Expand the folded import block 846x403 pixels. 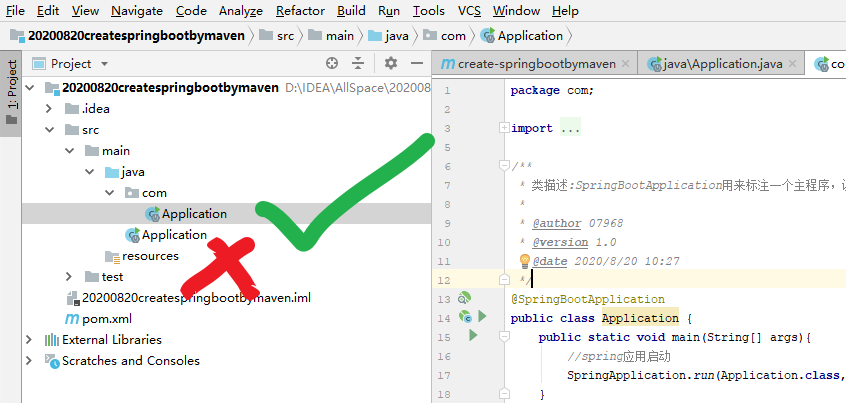coord(504,128)
